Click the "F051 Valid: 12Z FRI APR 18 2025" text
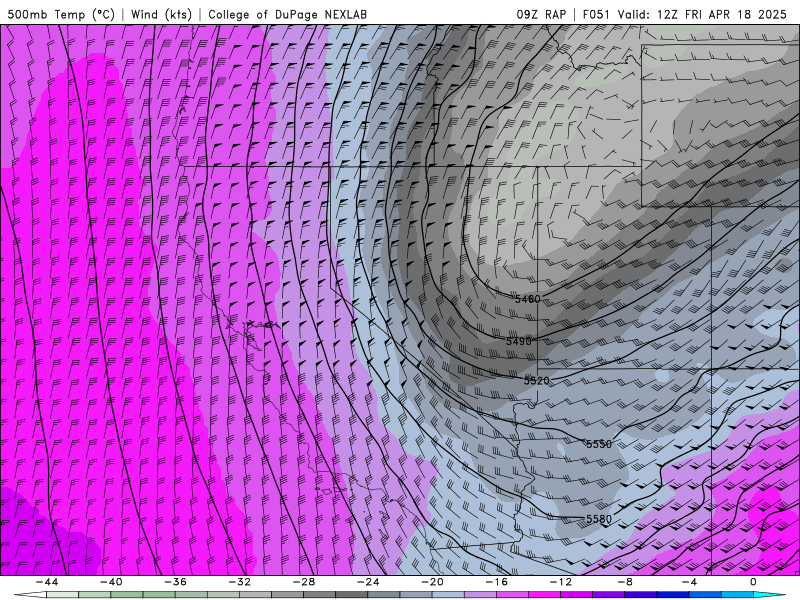Image resolution: width=800 pixels, height=600 pixels. point(685,14)
